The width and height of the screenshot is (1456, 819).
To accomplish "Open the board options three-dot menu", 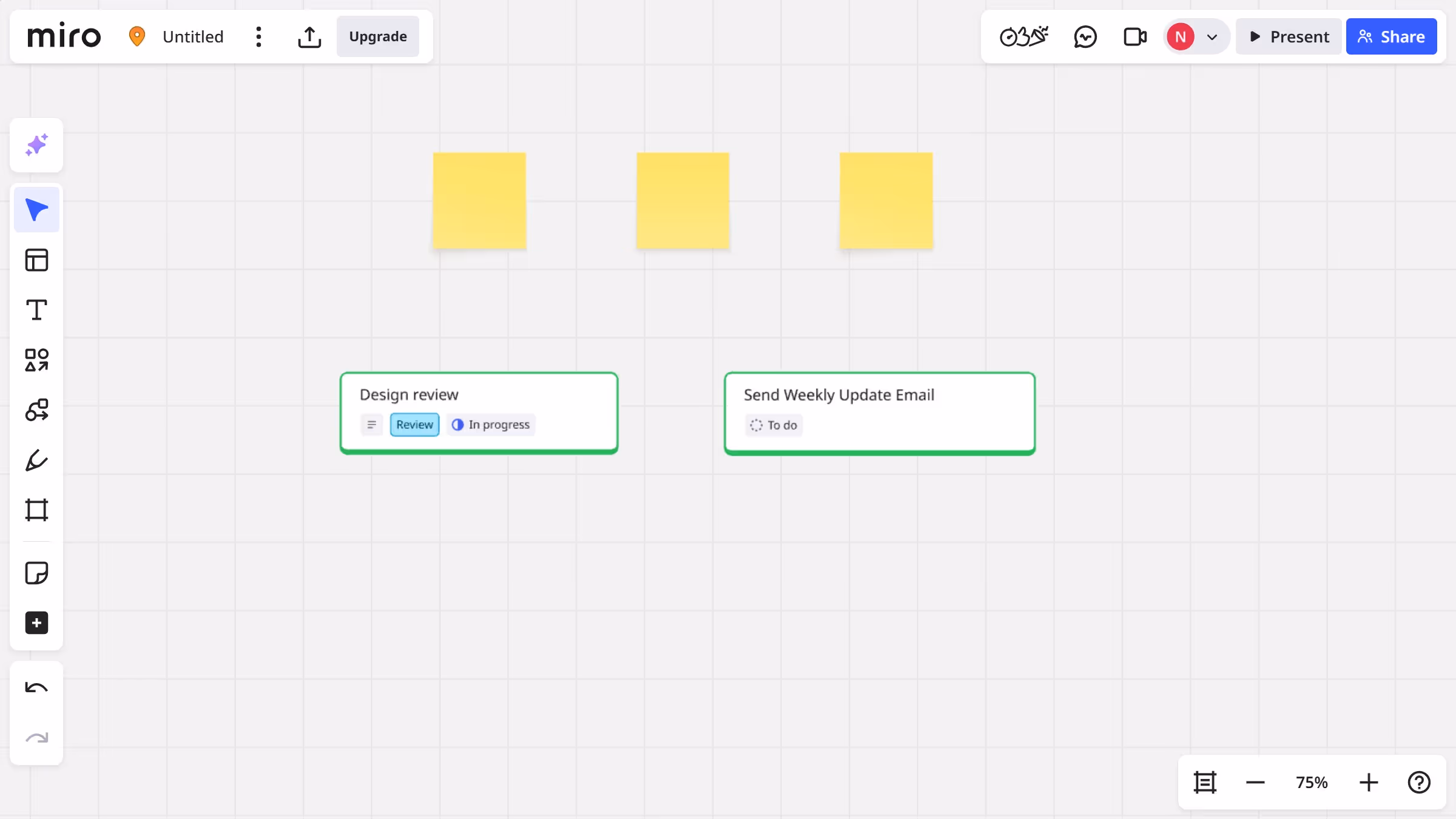I will pos(259,36).
